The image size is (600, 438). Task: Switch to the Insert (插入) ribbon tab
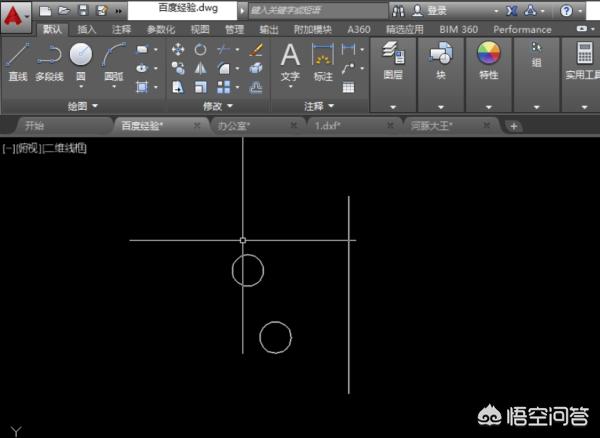pyautogui.click(x=87, y=30)
